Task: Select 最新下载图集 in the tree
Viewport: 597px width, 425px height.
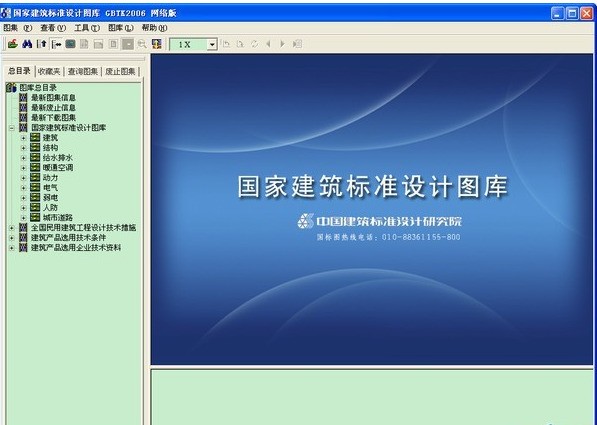Action: pyautogui.click(x=53, y=118)
